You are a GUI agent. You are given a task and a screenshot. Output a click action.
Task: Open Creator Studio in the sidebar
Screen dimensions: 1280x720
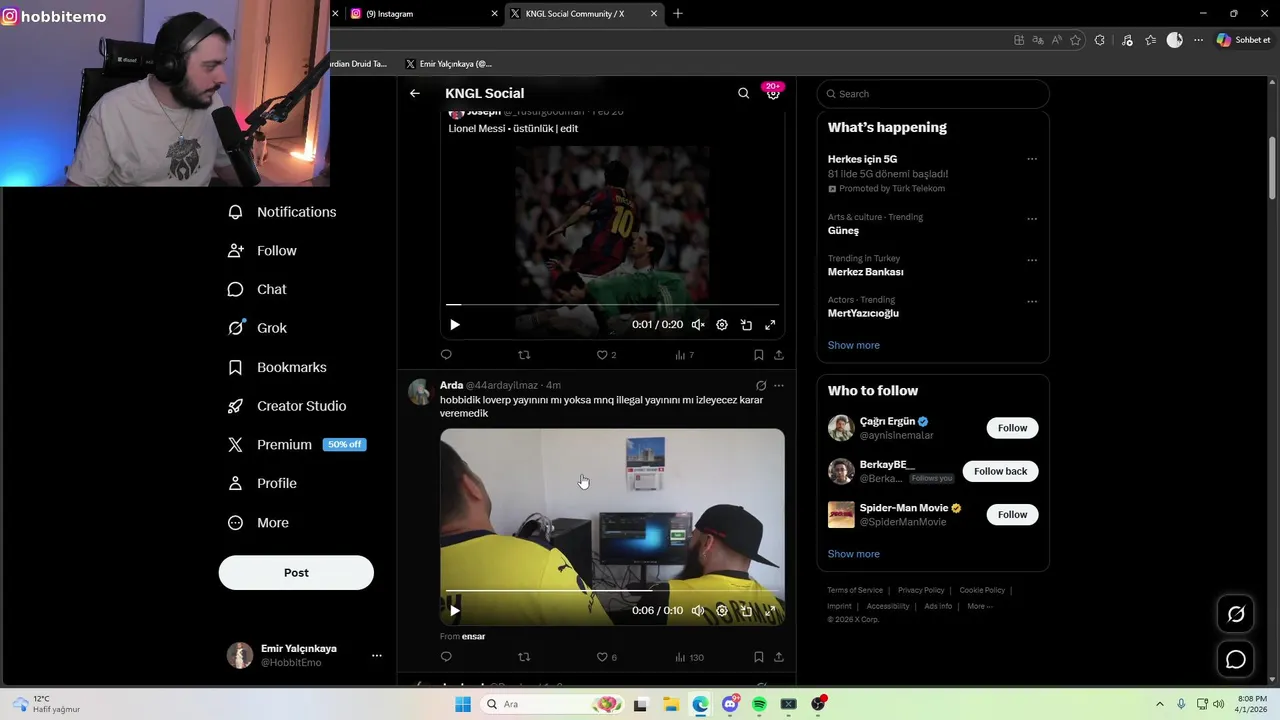[288, 406]
